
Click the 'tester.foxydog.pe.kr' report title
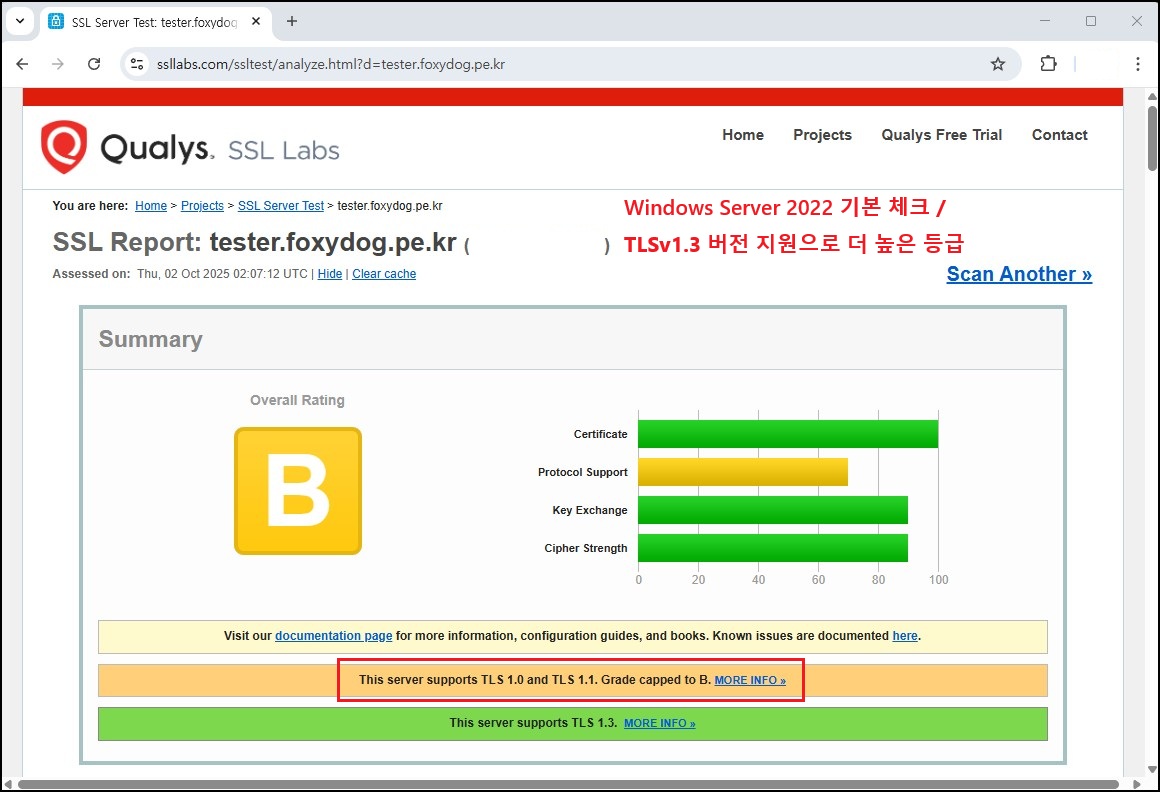333,242
